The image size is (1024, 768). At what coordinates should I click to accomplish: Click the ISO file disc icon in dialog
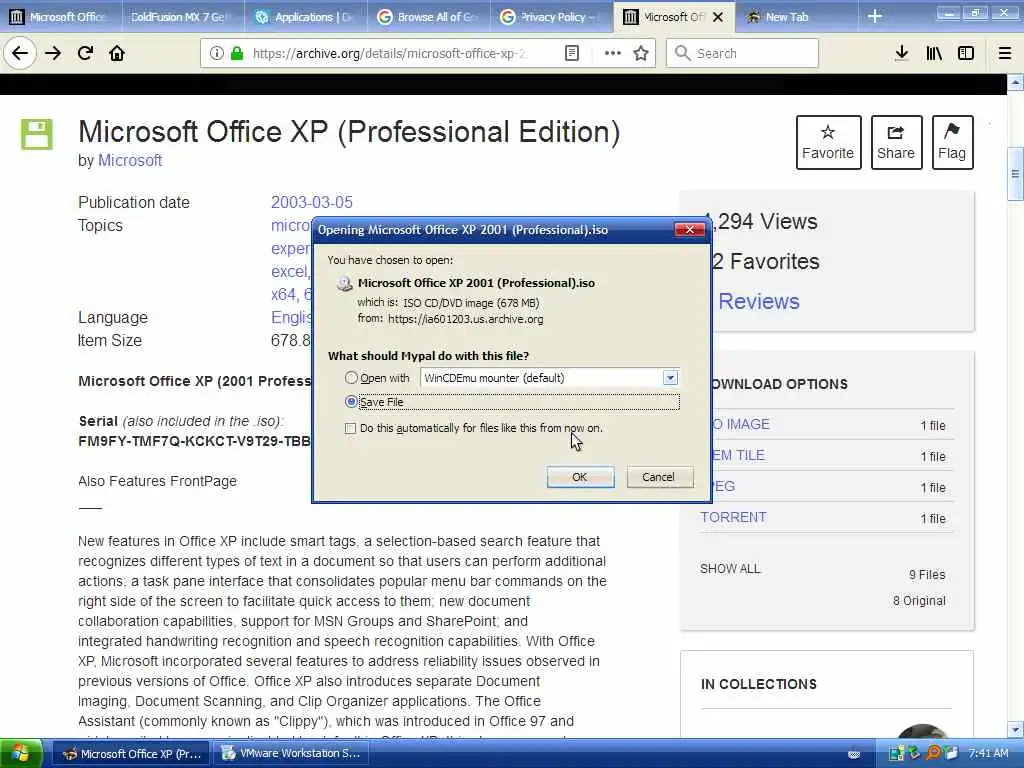tap(344, 283)
